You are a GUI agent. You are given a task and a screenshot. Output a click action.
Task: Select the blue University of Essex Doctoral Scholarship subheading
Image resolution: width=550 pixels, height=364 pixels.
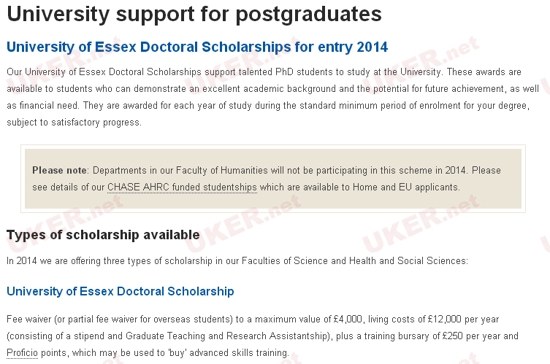[120, 291]
